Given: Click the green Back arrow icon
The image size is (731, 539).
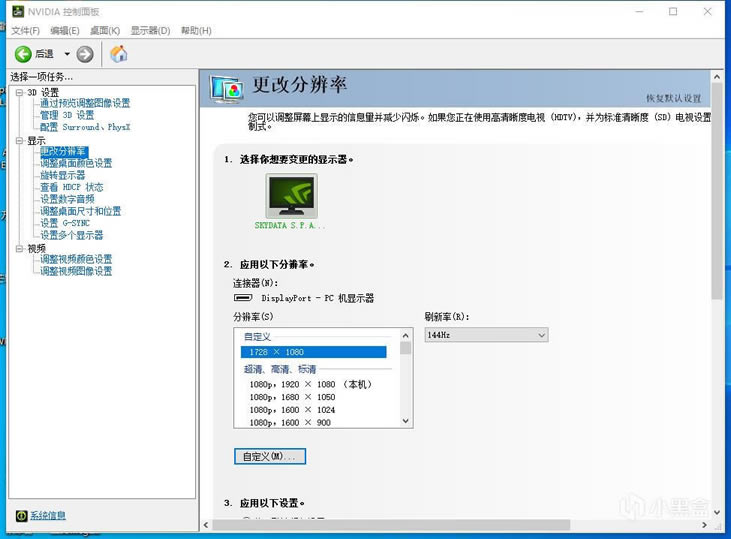Looking at the screenshot, I should point(23,54).
